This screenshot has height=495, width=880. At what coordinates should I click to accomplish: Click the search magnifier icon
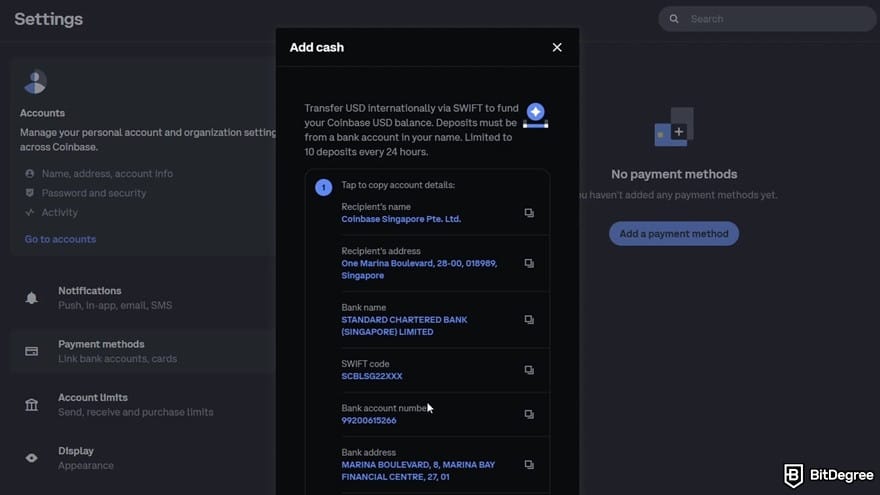click(x=673, y=19)
